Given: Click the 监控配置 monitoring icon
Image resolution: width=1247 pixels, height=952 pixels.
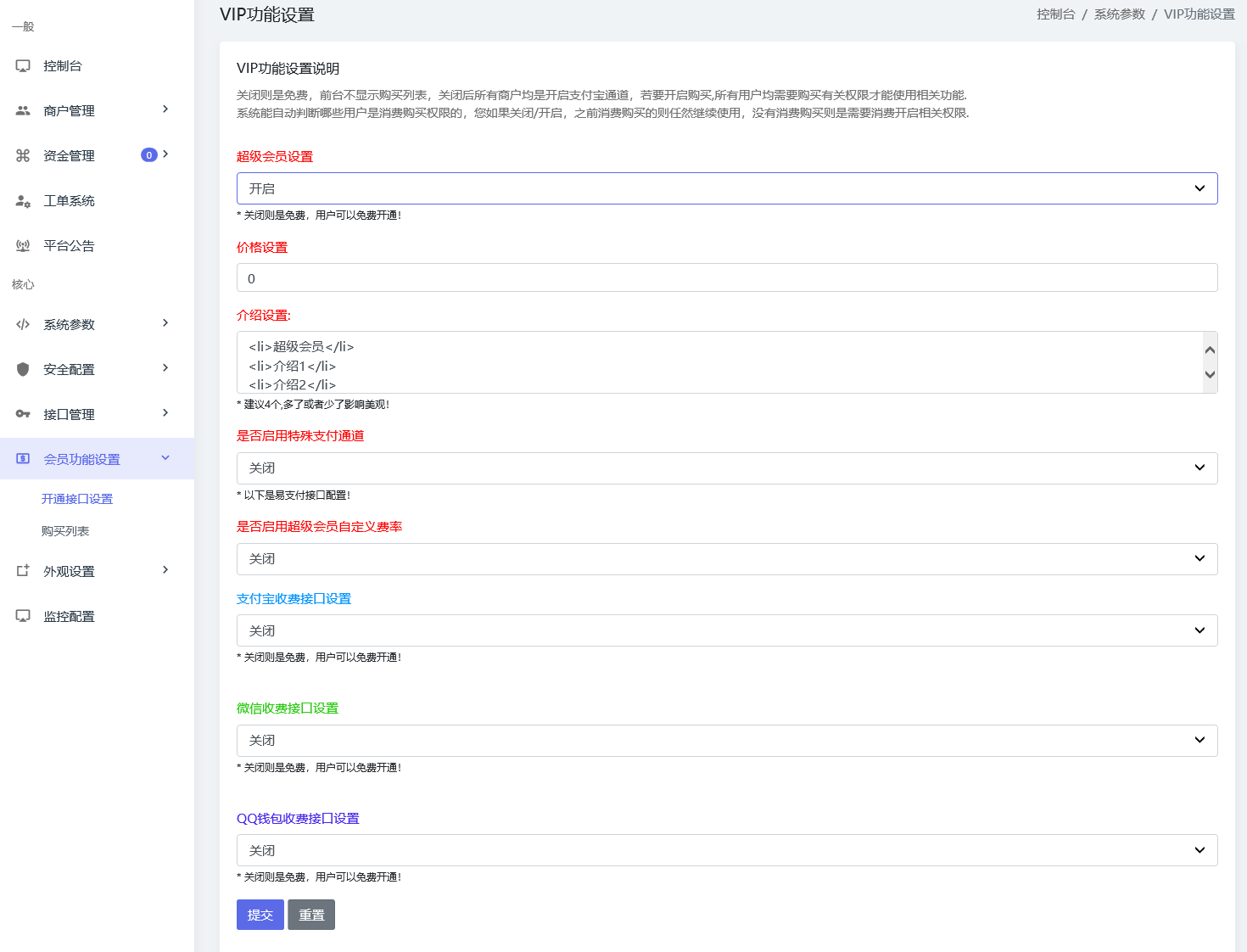Looking at the screenshot, I should click(22, 615).
